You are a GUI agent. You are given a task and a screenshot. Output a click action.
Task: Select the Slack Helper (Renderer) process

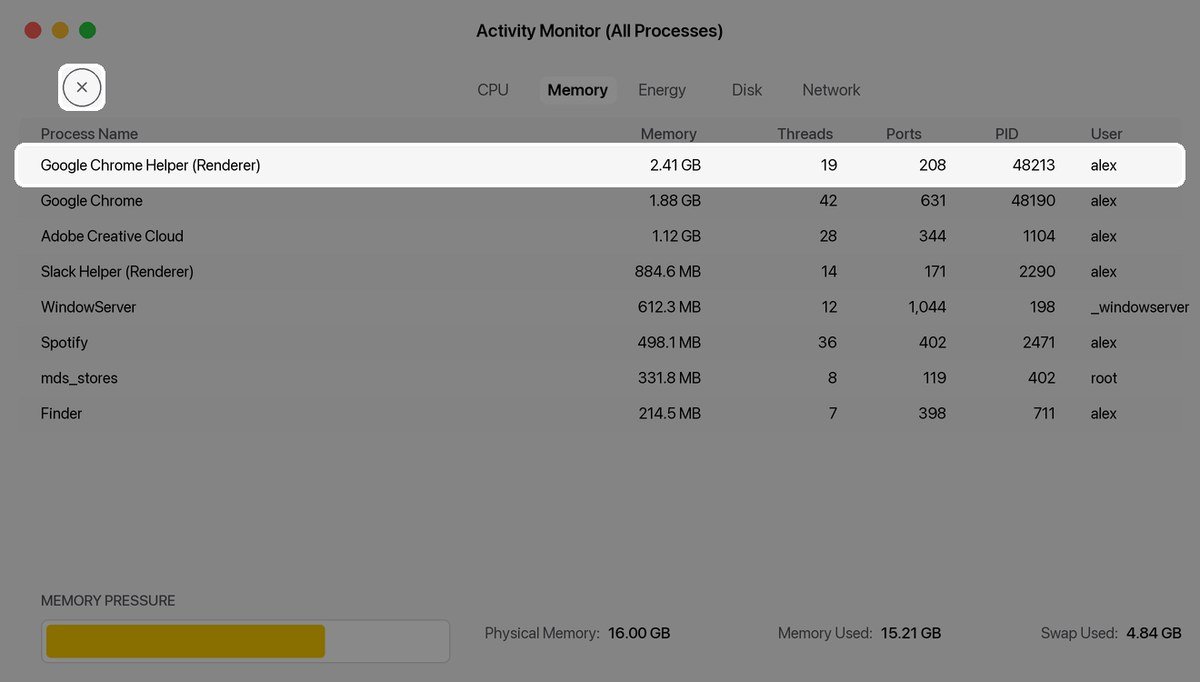pos(117,272)
